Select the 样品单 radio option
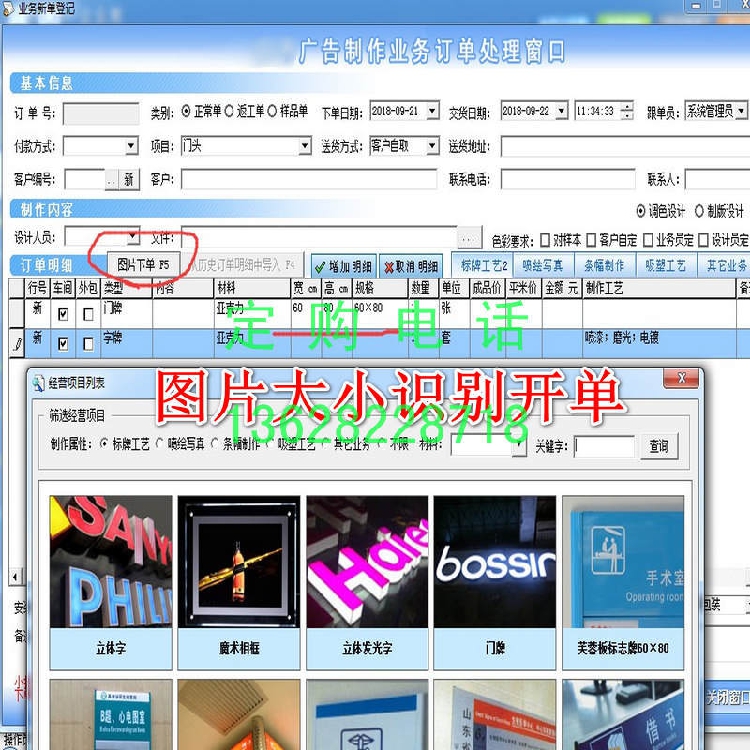This screenshot has width=750, height=750. (272, 112)
